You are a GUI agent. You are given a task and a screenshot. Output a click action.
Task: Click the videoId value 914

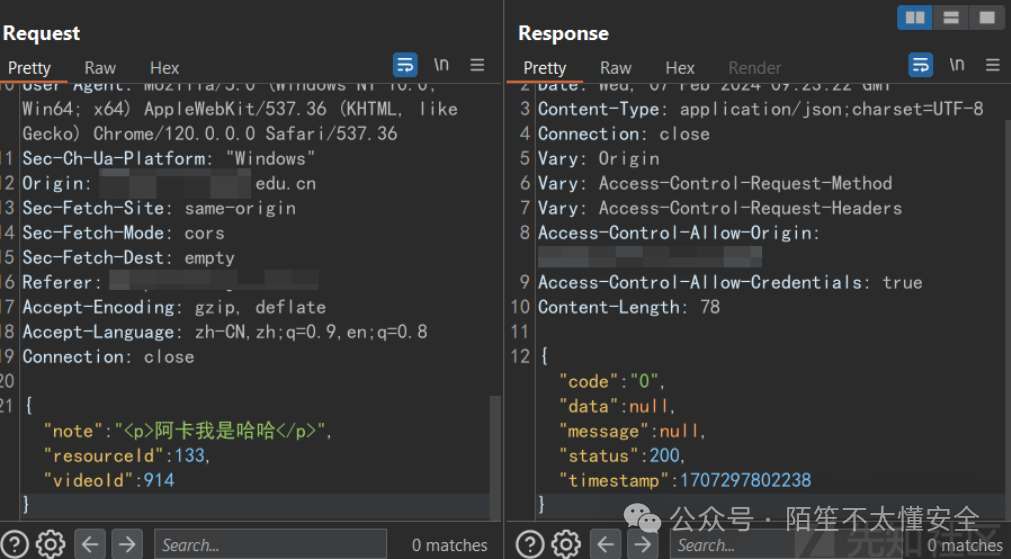159,480
